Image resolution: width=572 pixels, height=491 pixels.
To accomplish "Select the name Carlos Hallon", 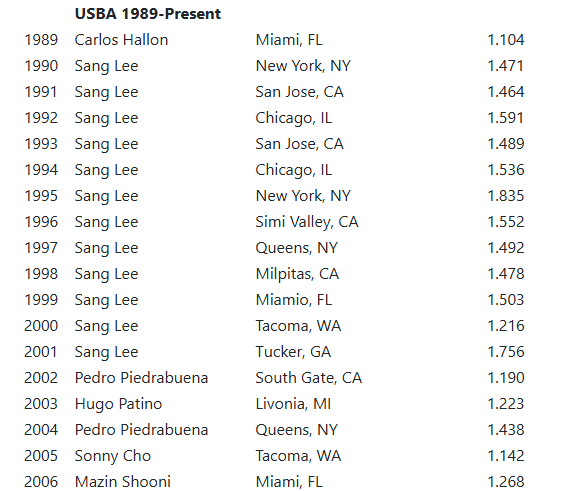I will tap(121, 40).
